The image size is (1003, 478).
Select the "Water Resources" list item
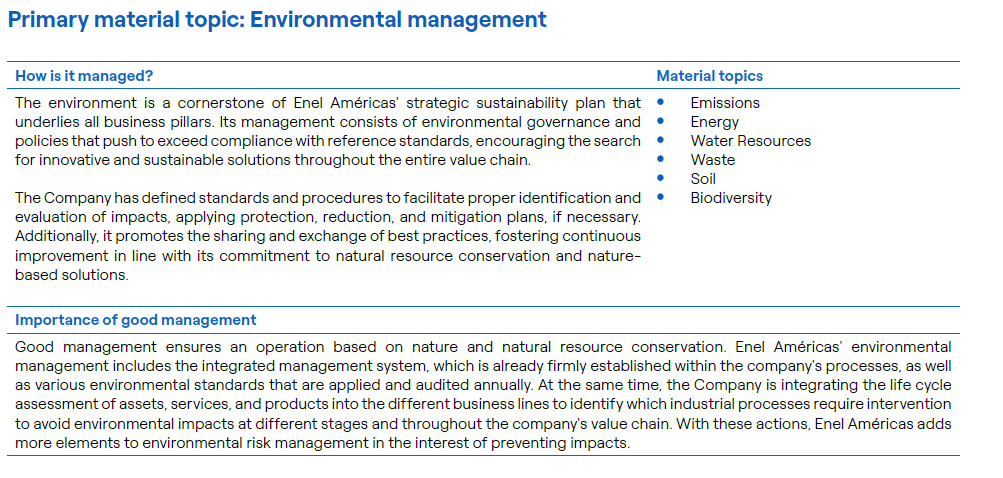pyautogui.click(x=750, y=141)
